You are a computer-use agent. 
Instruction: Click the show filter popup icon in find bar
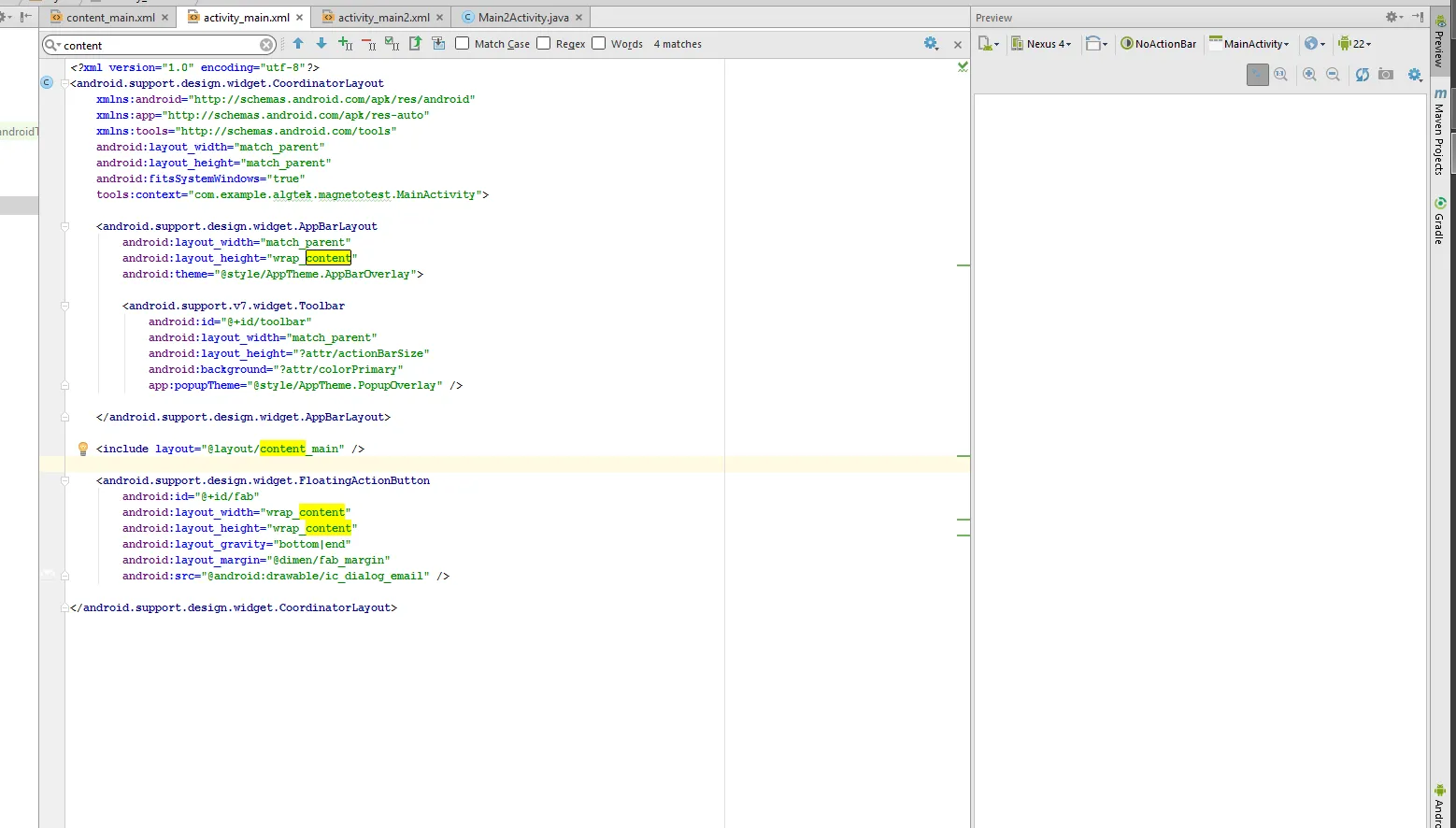(x=438, y=44)
